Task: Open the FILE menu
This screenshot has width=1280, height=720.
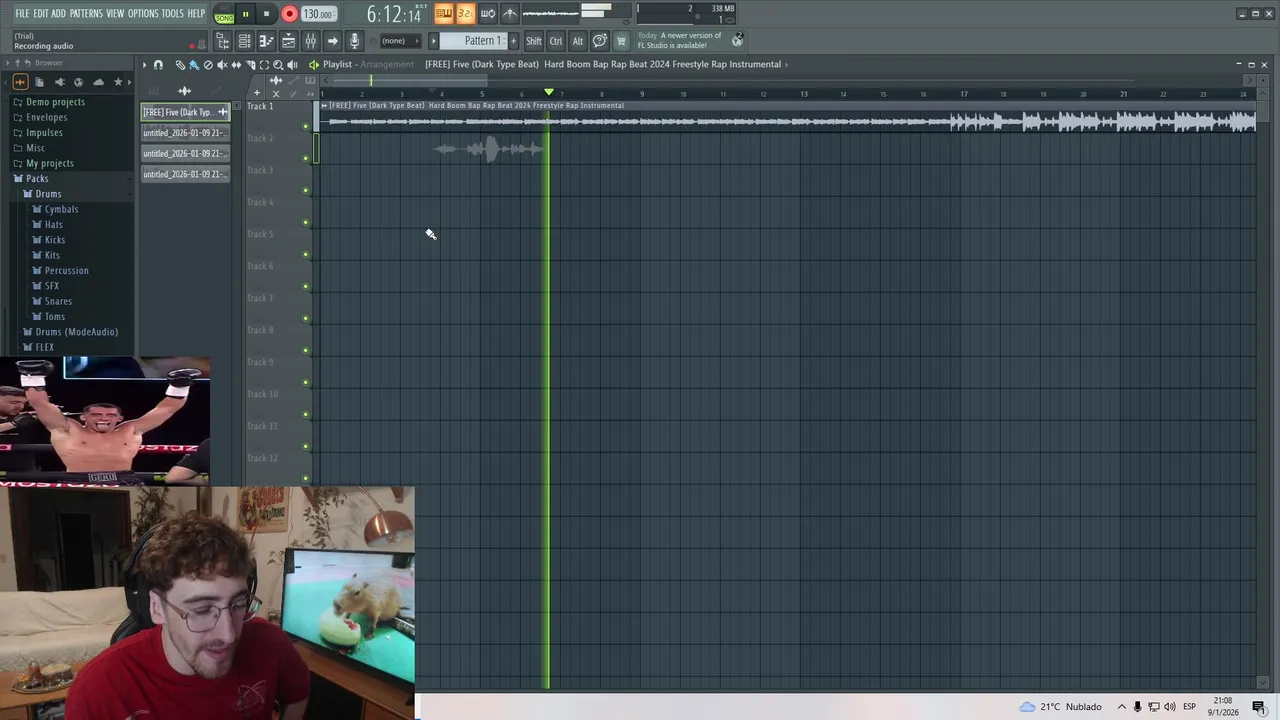Action: (22, 13)
